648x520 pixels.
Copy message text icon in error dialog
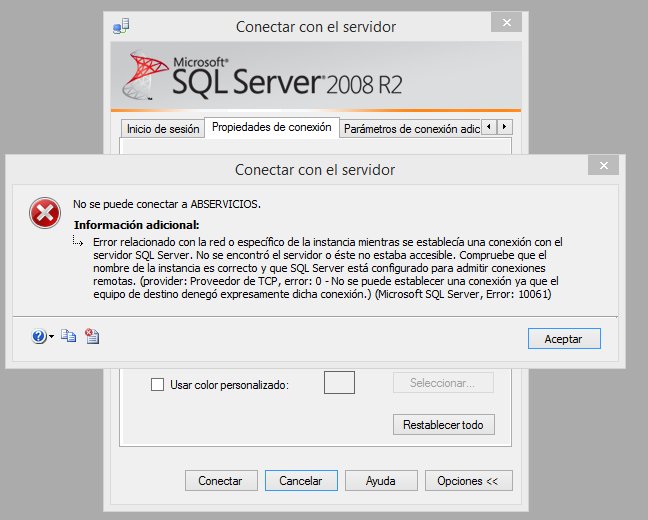69,336
